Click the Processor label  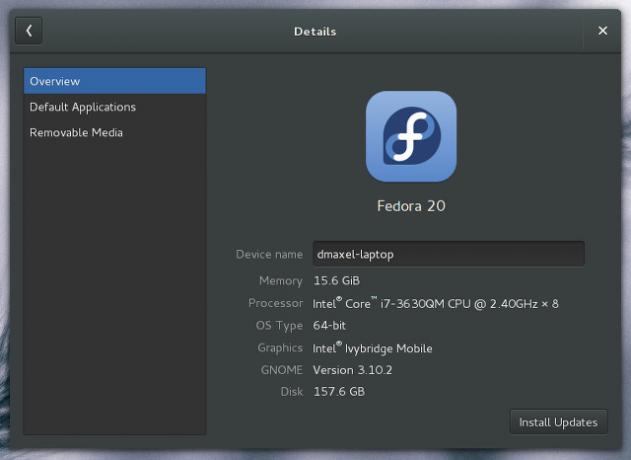click(x=276, y=303)
